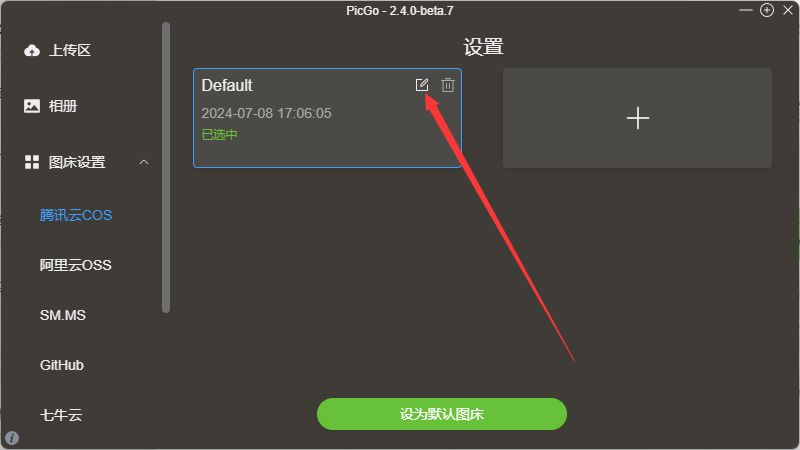Viewport: 800px width, 450px height.
Task: Add a new configuration with plus card
Action: click(637, 118)
